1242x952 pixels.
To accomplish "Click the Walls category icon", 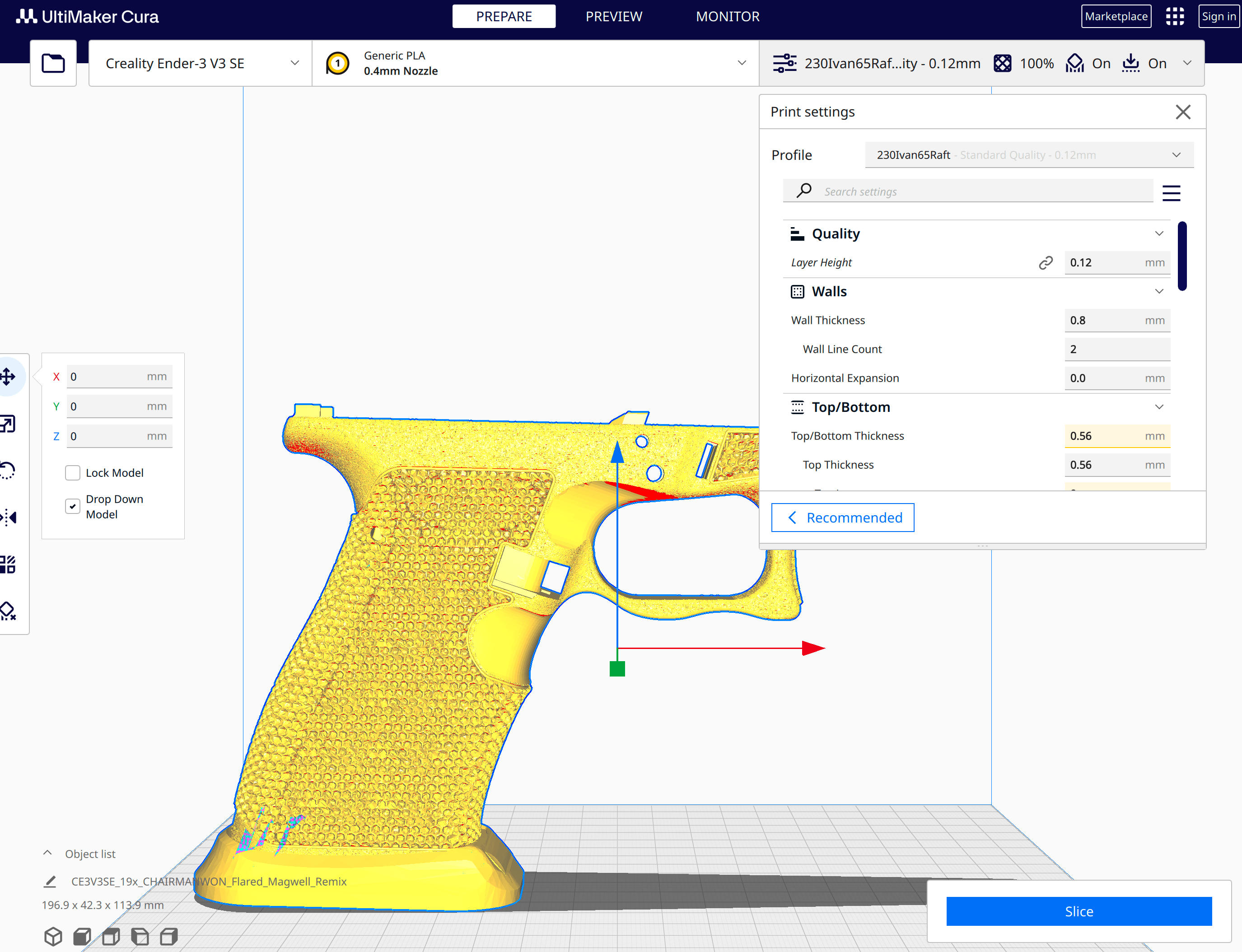I will (x=797, y=291).
